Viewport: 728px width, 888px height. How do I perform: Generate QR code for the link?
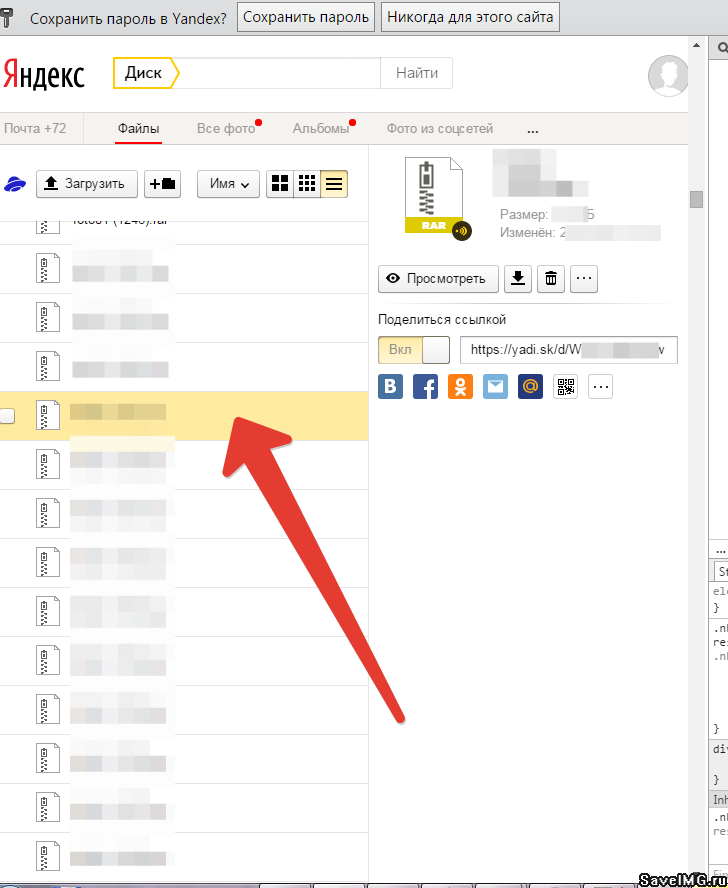pyautogui.click(x=566, y=387)
